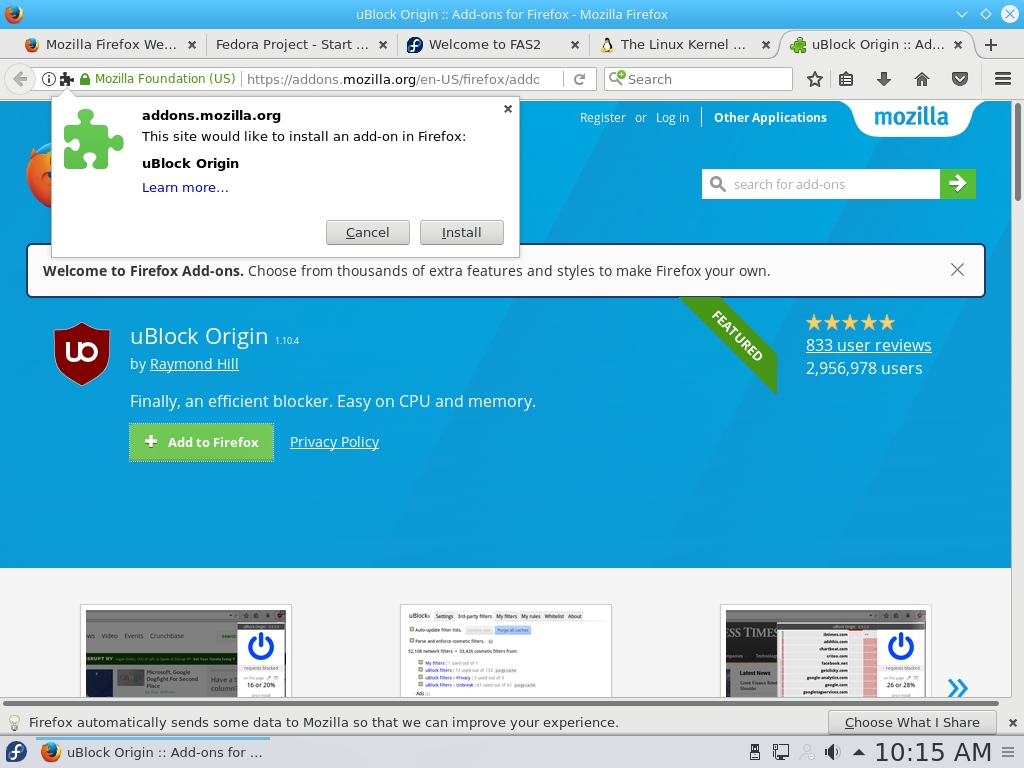Open the panel options menu at taskbar end
Image resolution: width=1024 pixels, height=768 pixels.
tap(1008, 752)
